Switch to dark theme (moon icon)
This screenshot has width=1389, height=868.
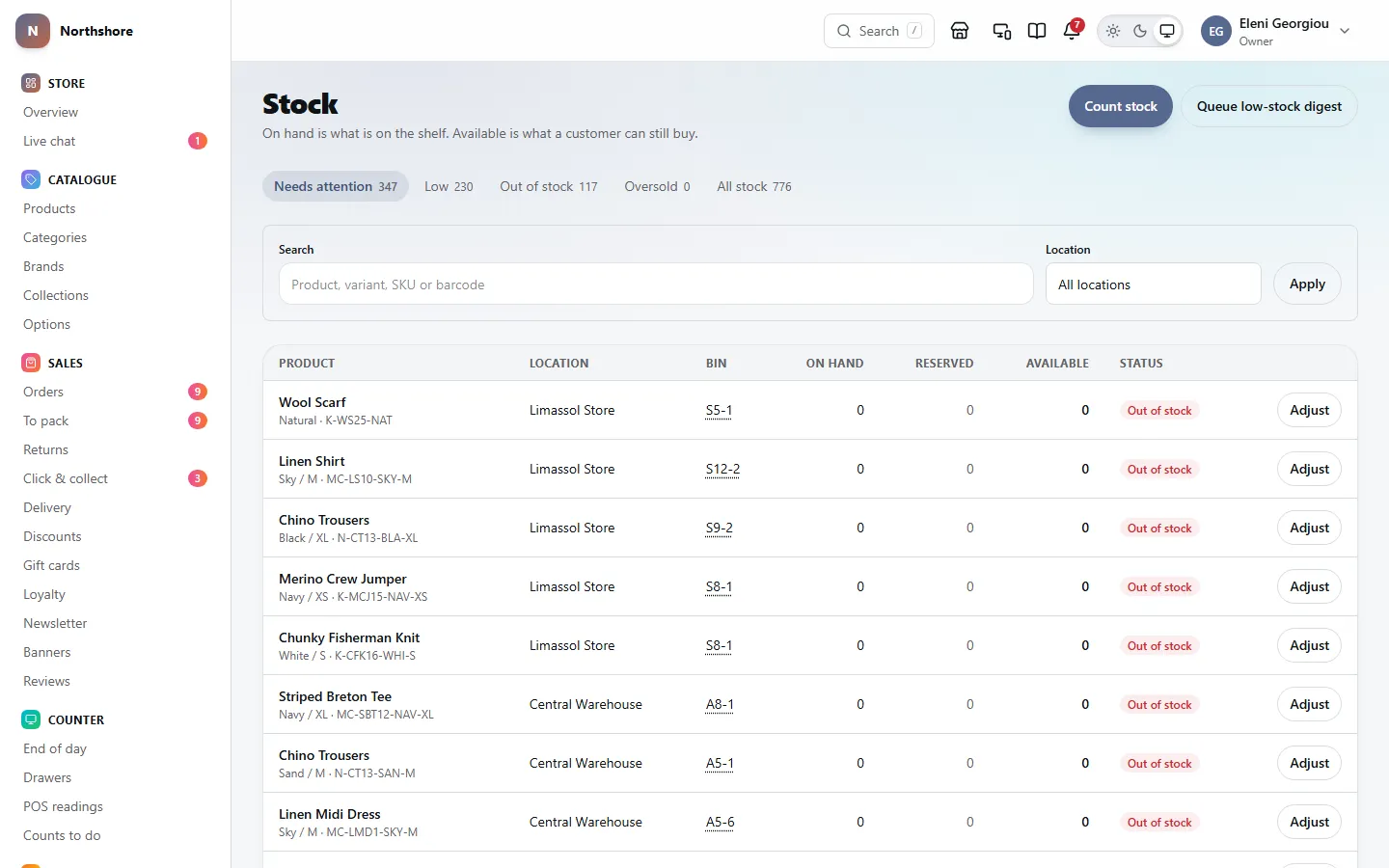point(1140,31)
